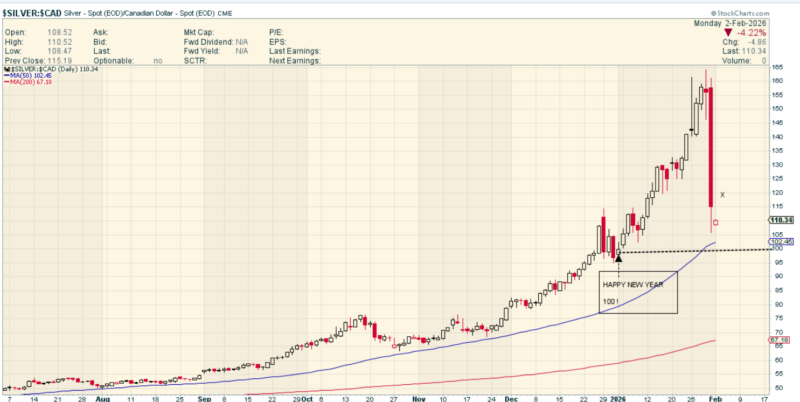Click the red down-triangle change indicator
Image resolution: width=800 pixels, height=402 pixels.
[x=727, y=31]
